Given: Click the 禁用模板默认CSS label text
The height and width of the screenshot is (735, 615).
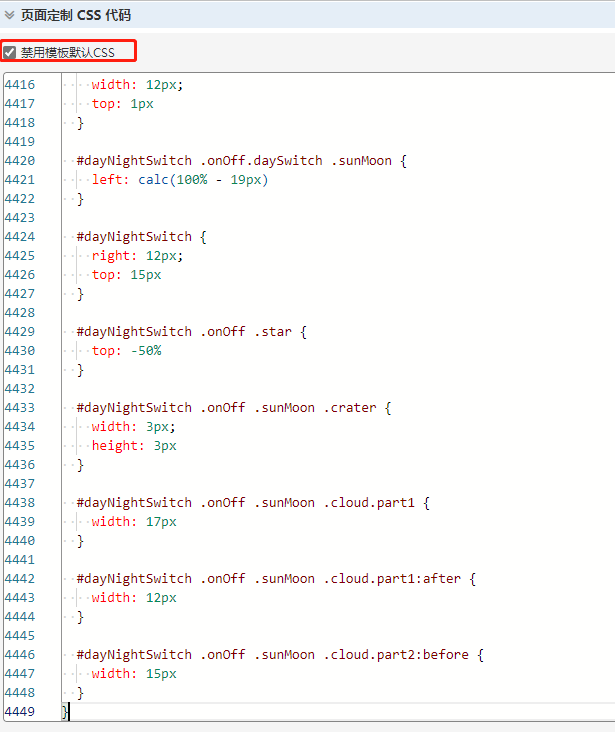Looking at the screenshot, I should click(68, 52).
